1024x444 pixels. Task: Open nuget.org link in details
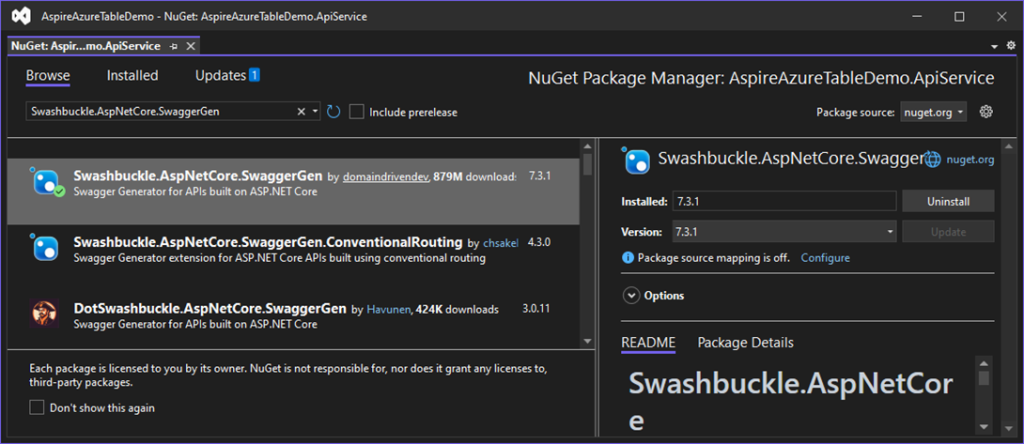(970, 159)
